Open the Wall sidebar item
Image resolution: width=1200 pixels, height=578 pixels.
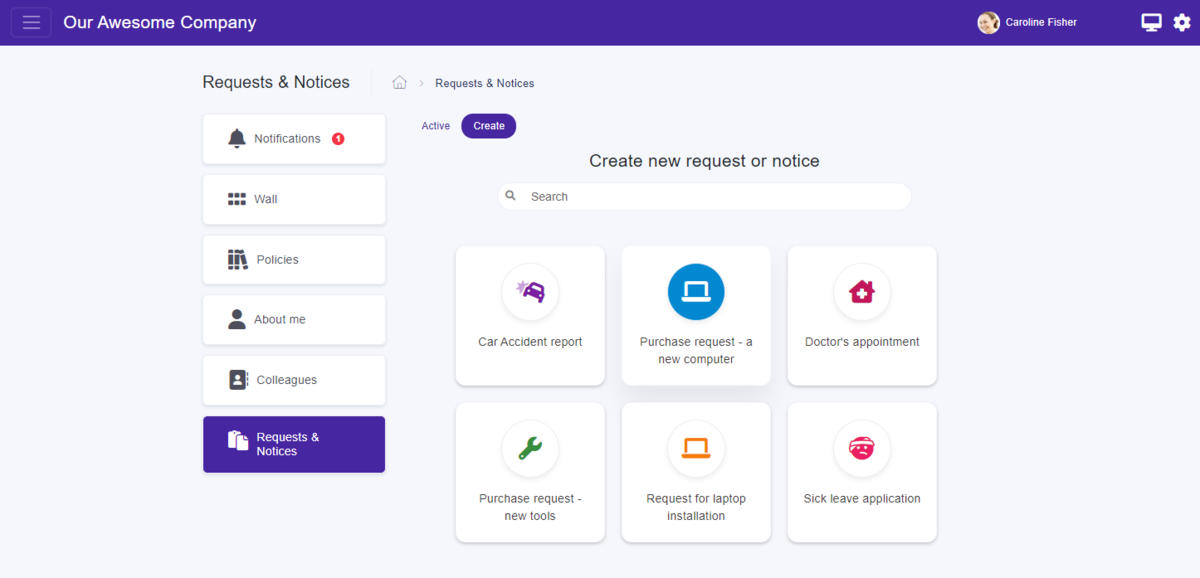click(294, 199)
